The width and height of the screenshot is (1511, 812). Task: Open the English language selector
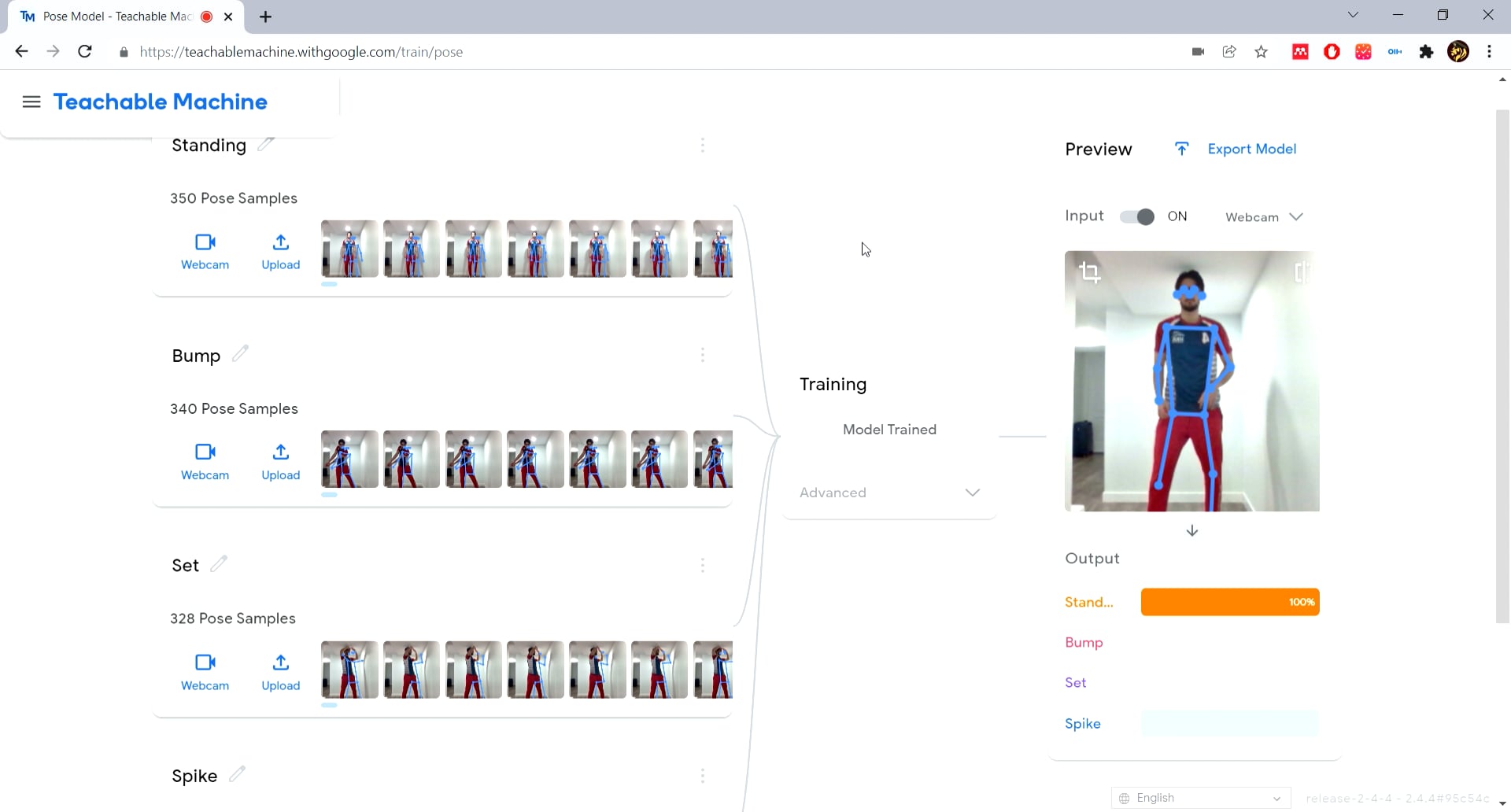1200,797
